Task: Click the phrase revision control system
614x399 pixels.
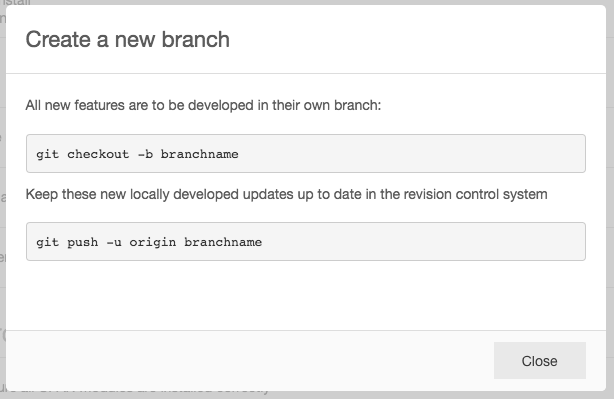Action: pyautogui.click(x=475, y=194)
